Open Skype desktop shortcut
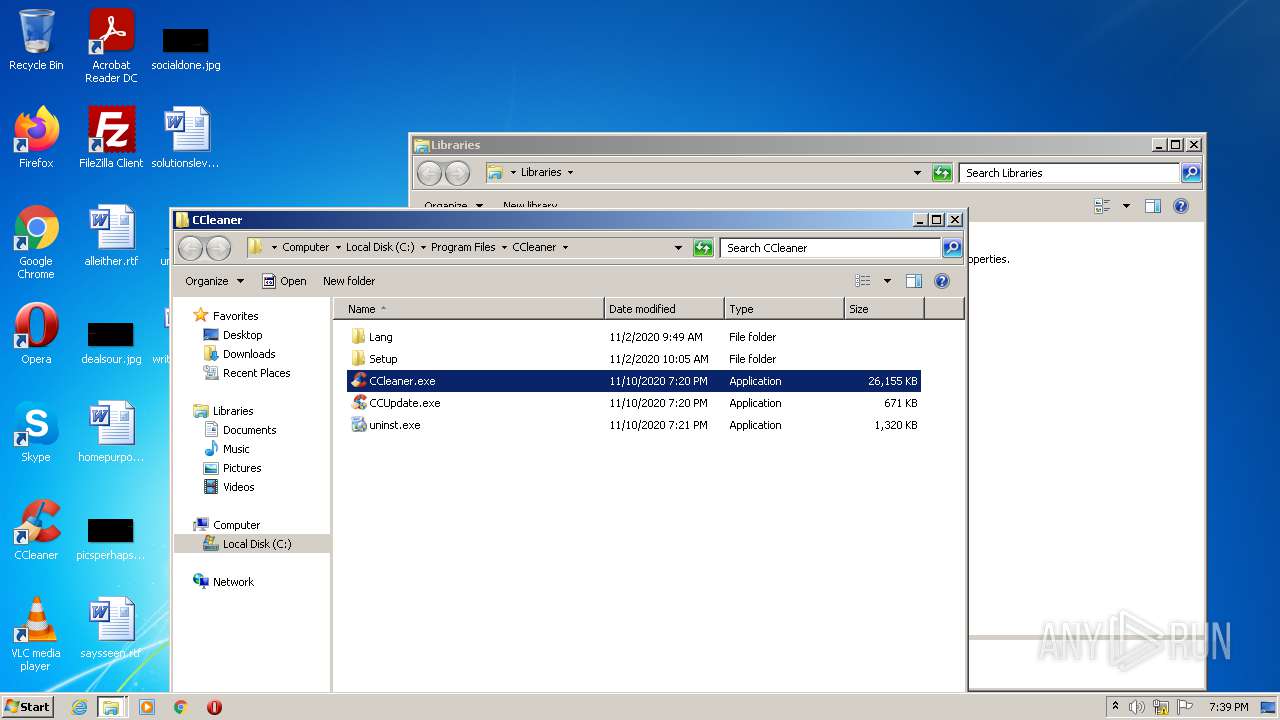1280x720 pixels. 36,432
